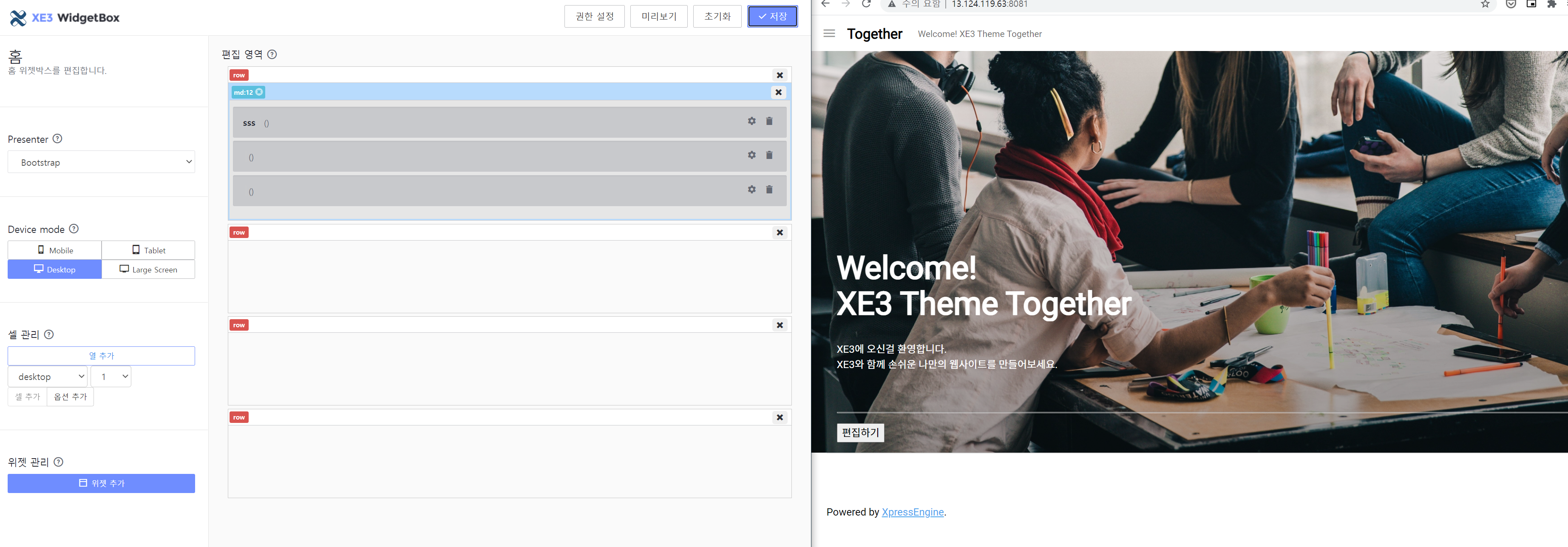Reload the browser page
The height and width of the screenshot is (547, 1568).
[865, 4]
